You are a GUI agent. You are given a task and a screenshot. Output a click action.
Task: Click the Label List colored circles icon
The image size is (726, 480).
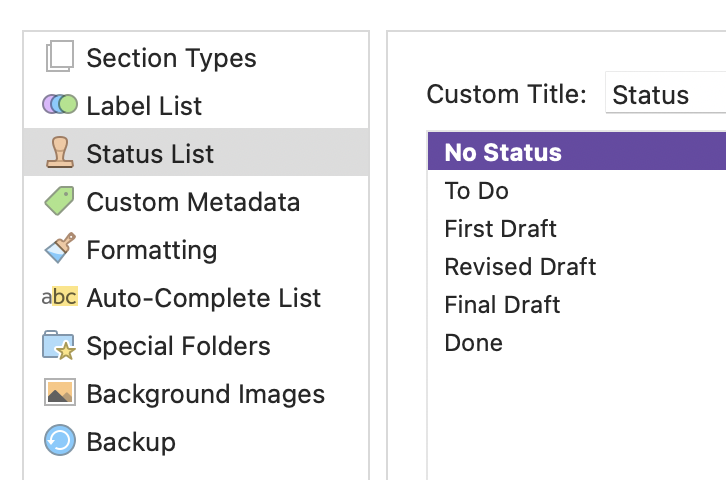point(60,105)
